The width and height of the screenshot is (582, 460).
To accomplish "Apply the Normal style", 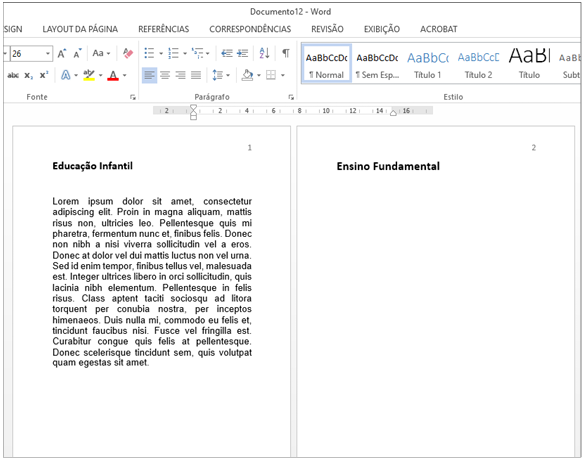I will click(327, 64).
